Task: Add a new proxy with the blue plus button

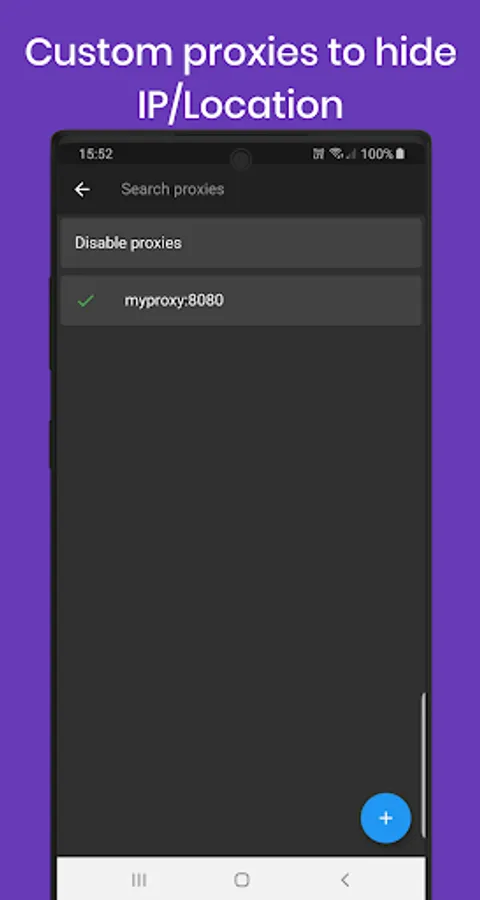Action: 386,818
